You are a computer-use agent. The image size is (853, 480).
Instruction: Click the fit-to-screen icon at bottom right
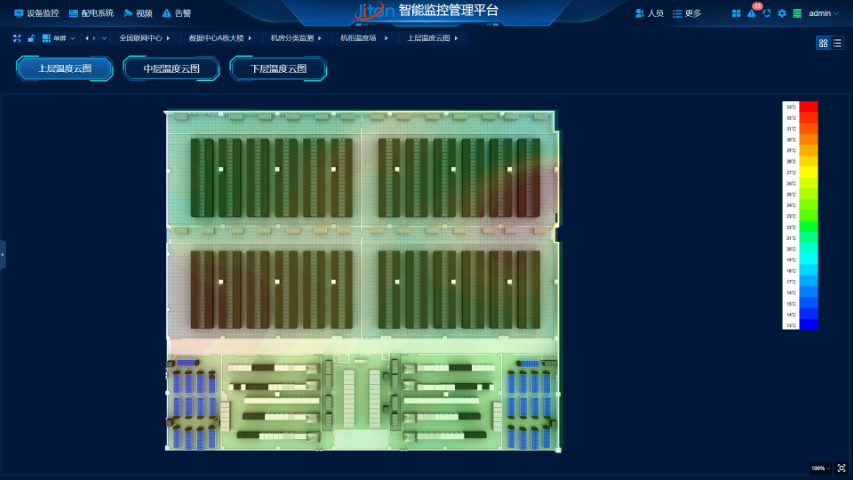(841, 467)
